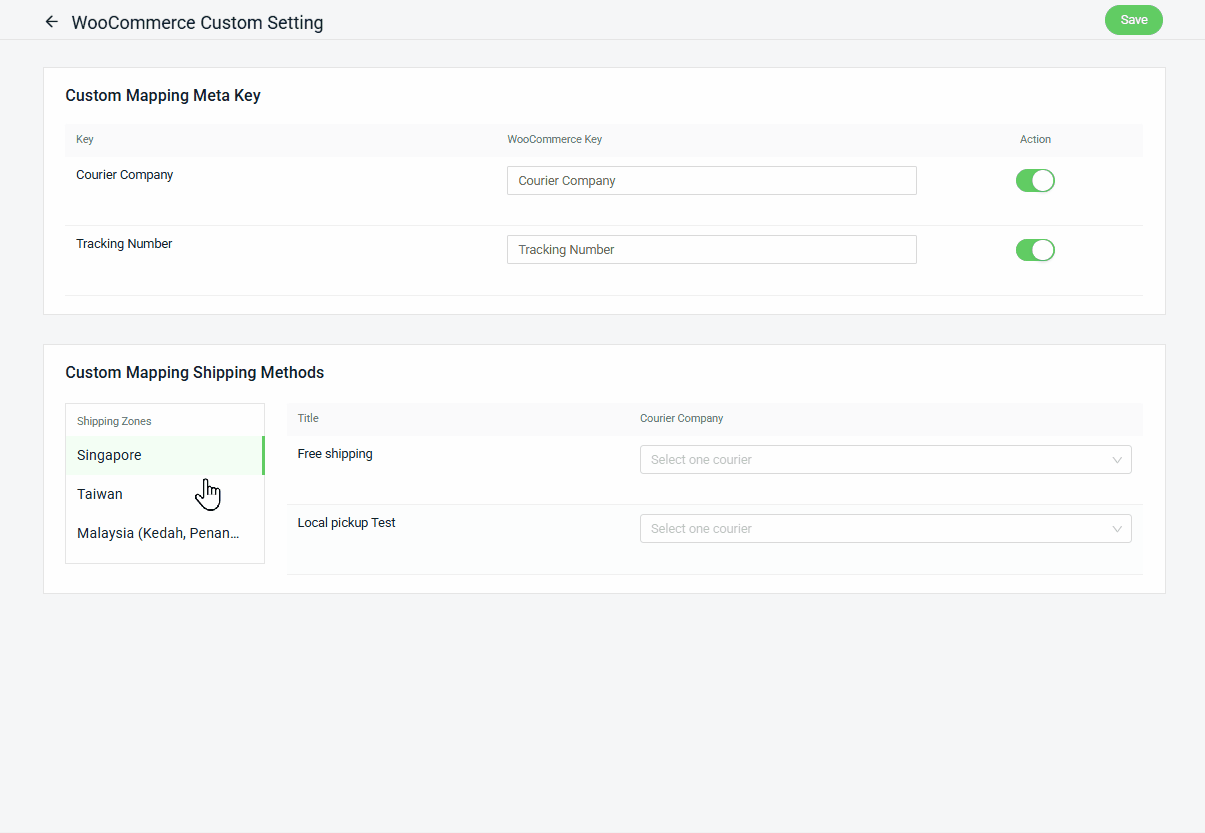Click the Custom Mapping Meta Key heading

(x=163, y=96)
